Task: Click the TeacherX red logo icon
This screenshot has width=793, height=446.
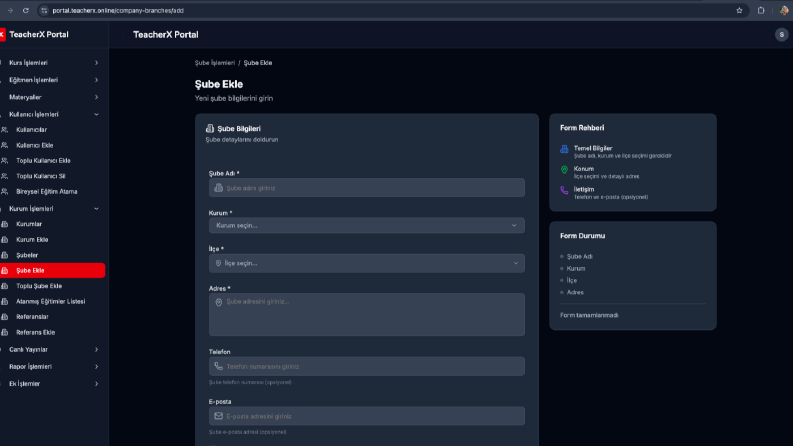Action: tap(2, 34)
